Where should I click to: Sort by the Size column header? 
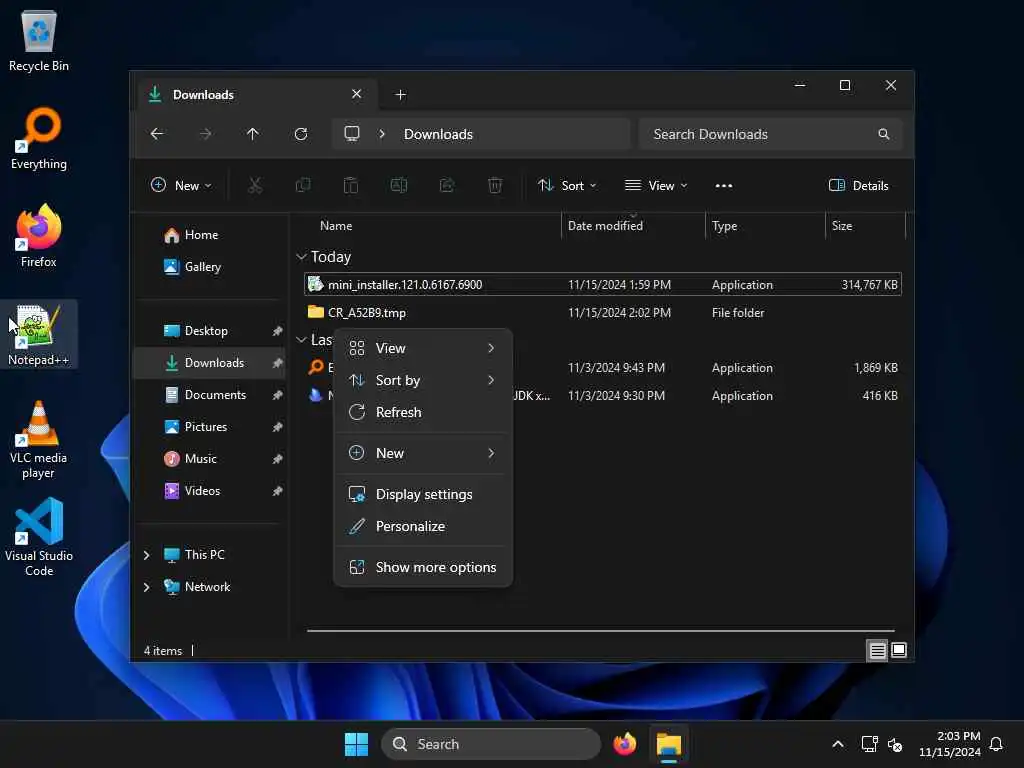coord(865,226)
